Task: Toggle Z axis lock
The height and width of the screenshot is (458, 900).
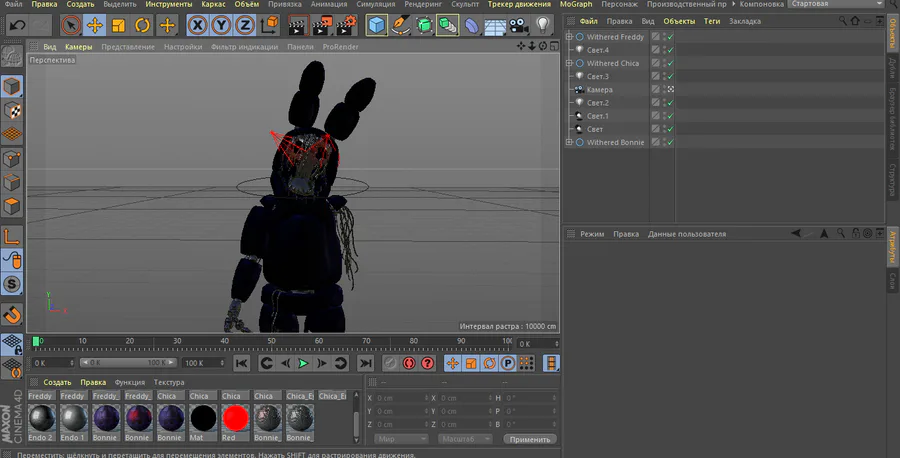Action: 245,25
